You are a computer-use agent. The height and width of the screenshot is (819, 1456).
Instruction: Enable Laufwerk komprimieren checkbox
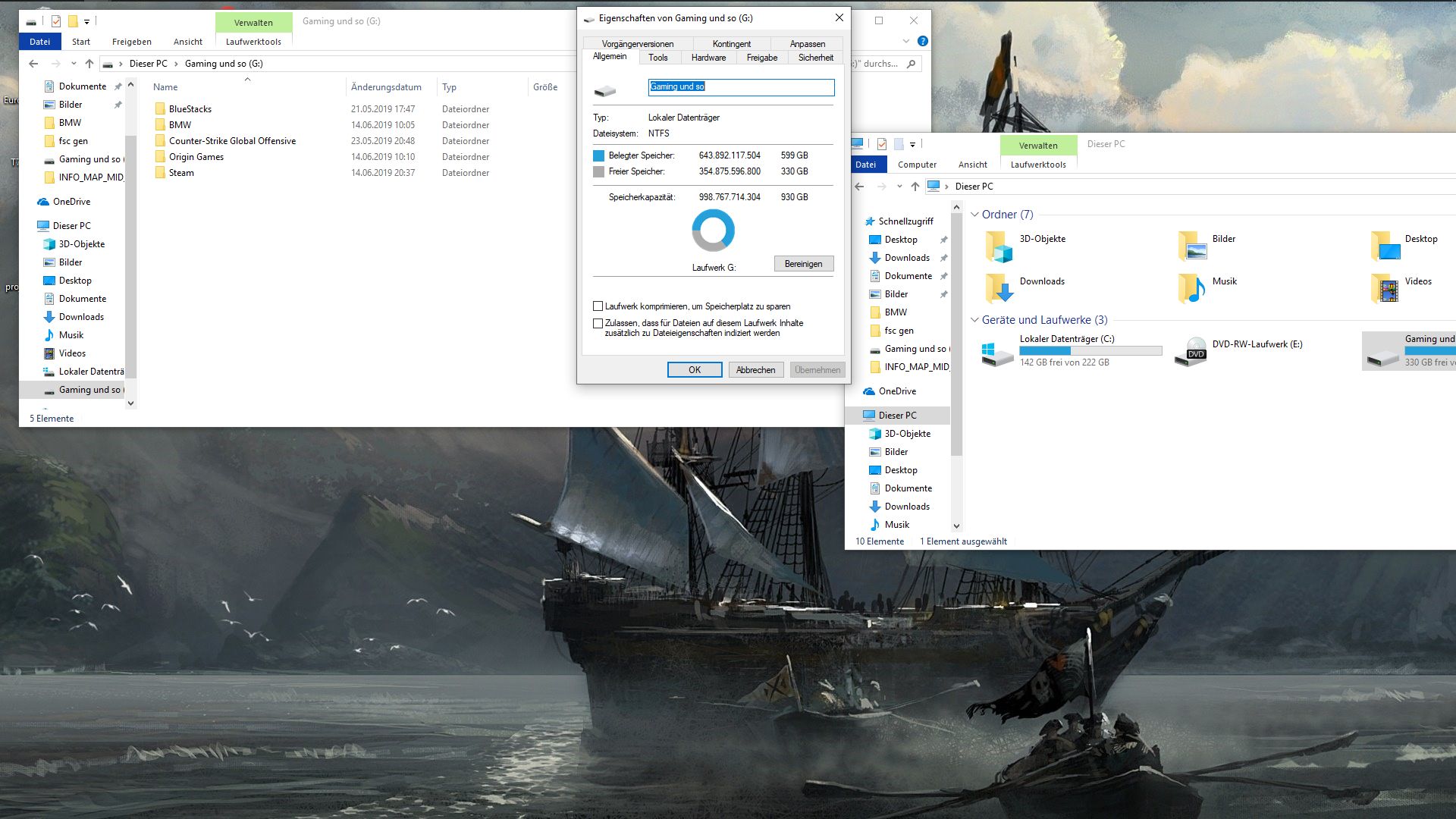click(x=598, y=306)
